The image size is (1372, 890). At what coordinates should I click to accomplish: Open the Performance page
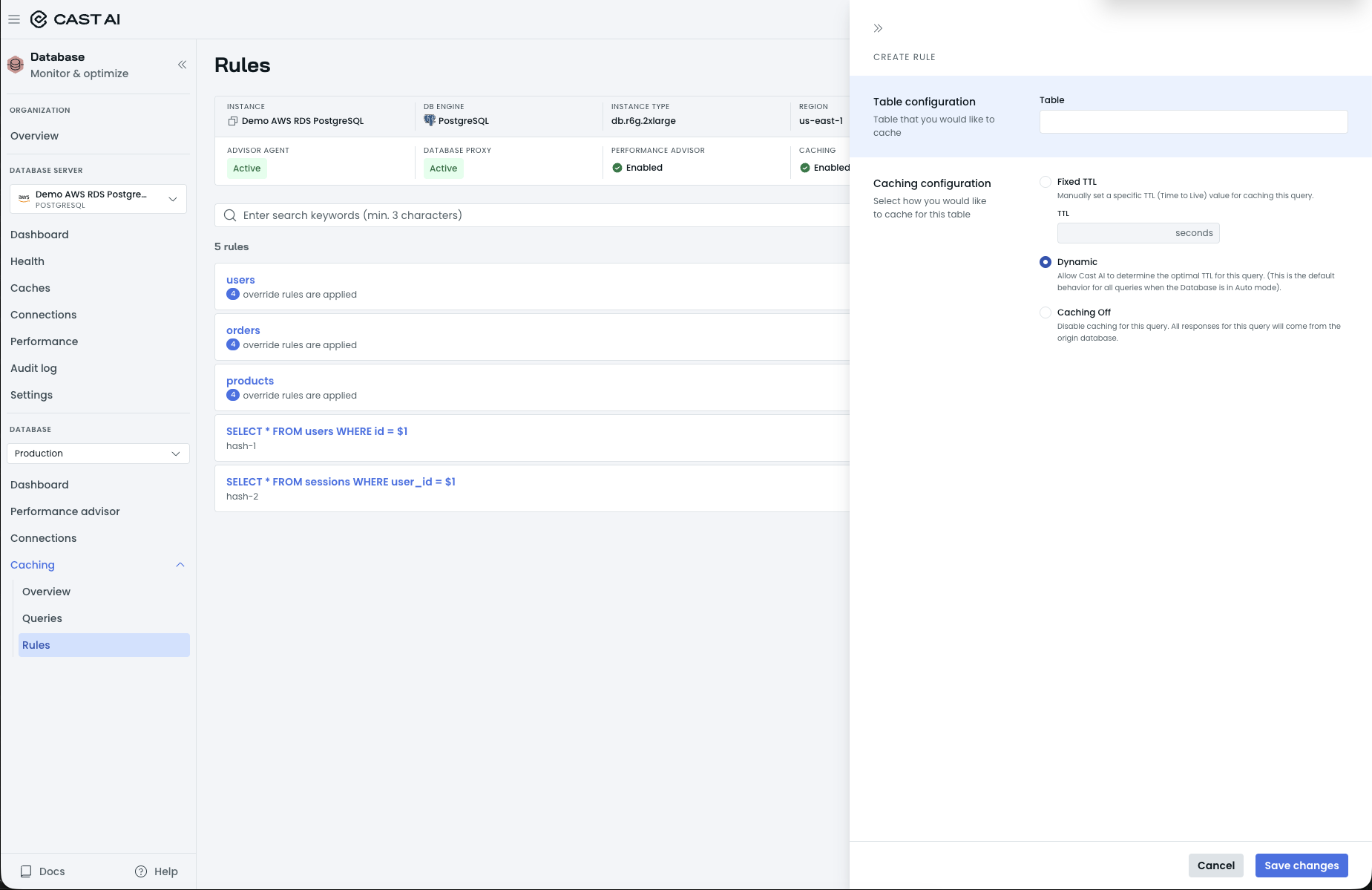[x=44, y=341]
